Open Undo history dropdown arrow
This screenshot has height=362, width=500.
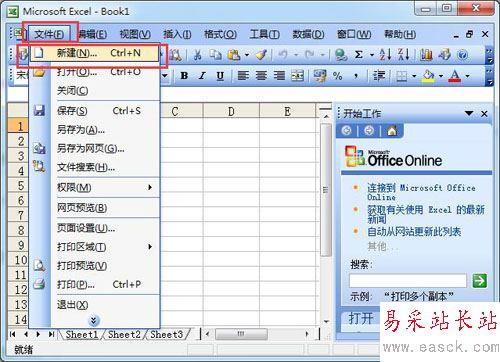tap(296, 55)
